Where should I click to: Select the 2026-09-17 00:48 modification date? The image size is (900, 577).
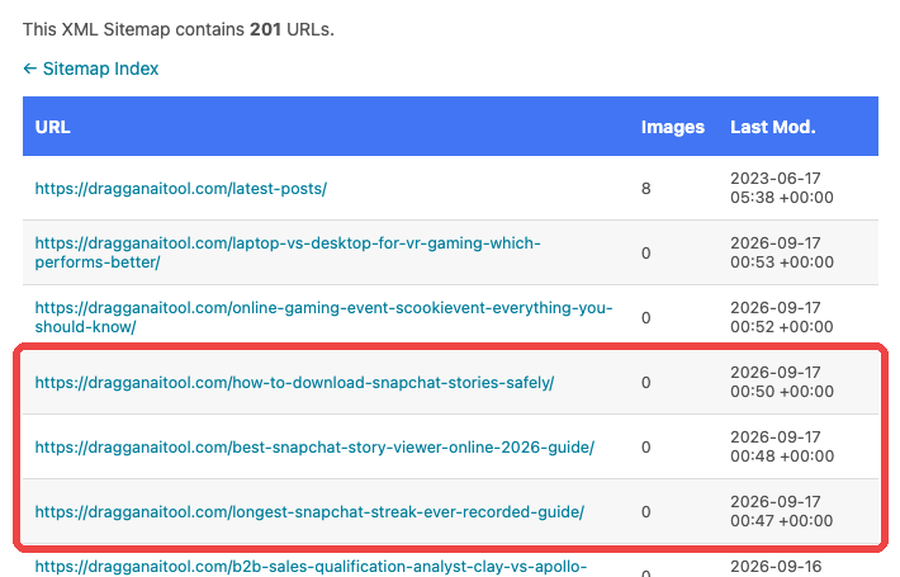(x=782, y=447)
